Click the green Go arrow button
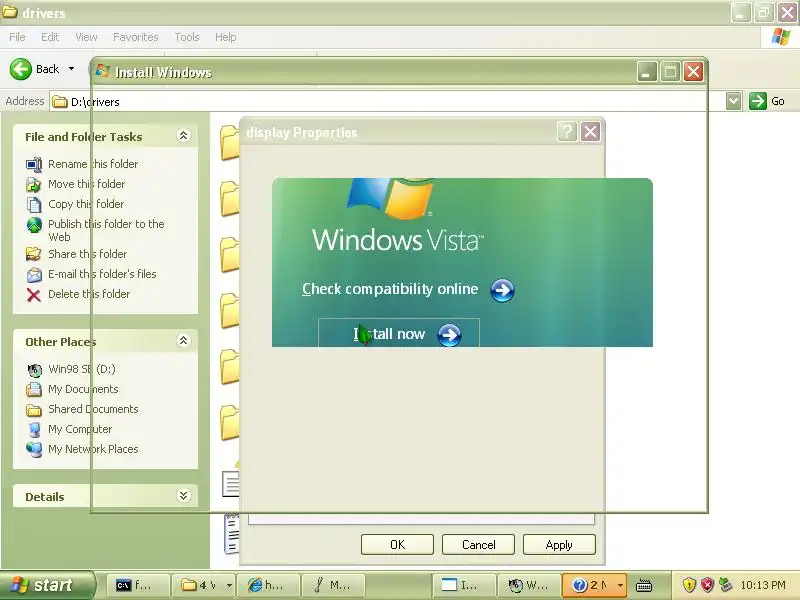Image resolution: width=800 pixels, height=600 pixels. (x=758, y=101)
